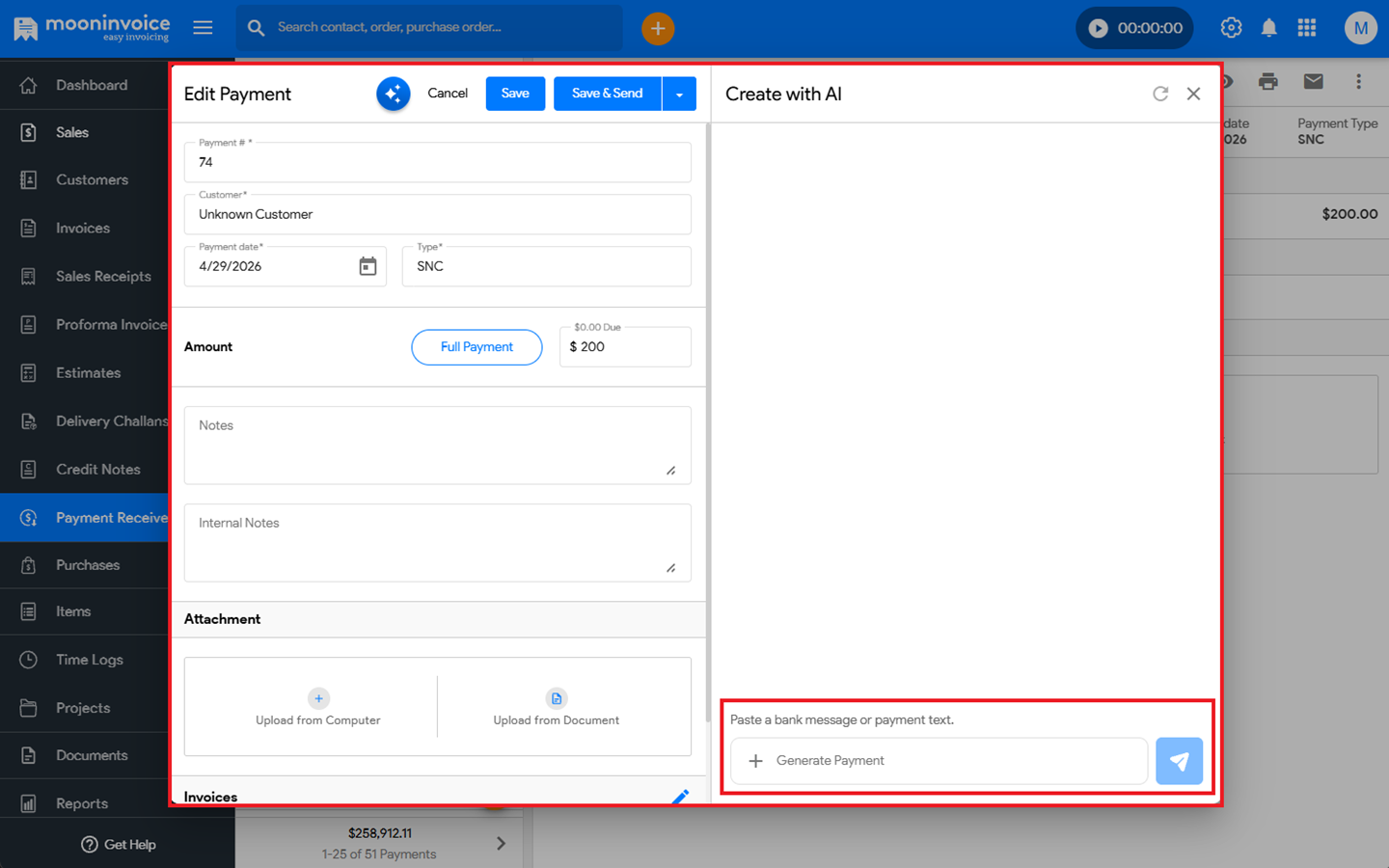Click the Generate Payment input field
Viewport: 1389px width, 868px height.
tap(939, 761)
